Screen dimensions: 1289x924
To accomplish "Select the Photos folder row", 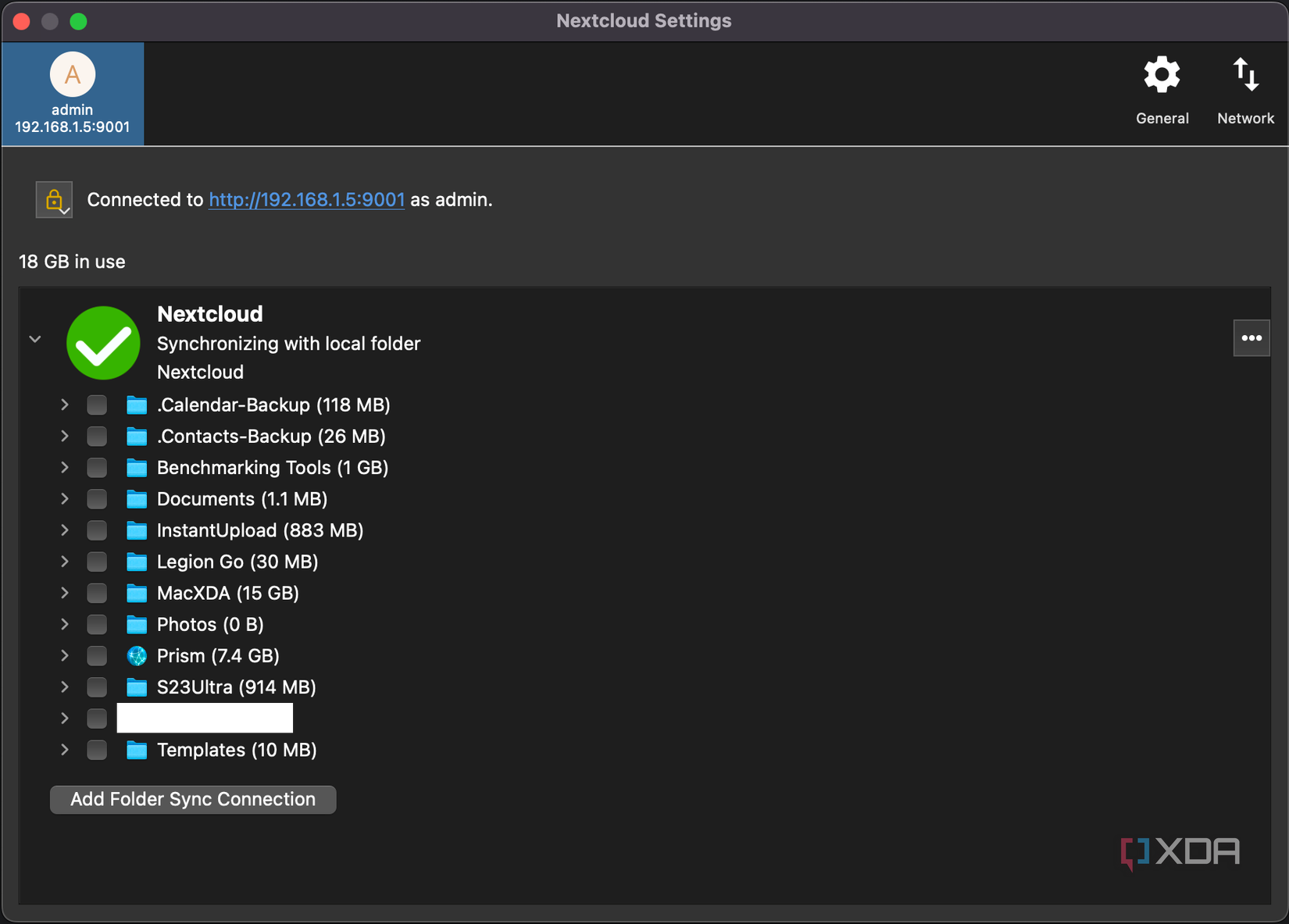I will 209,625.
